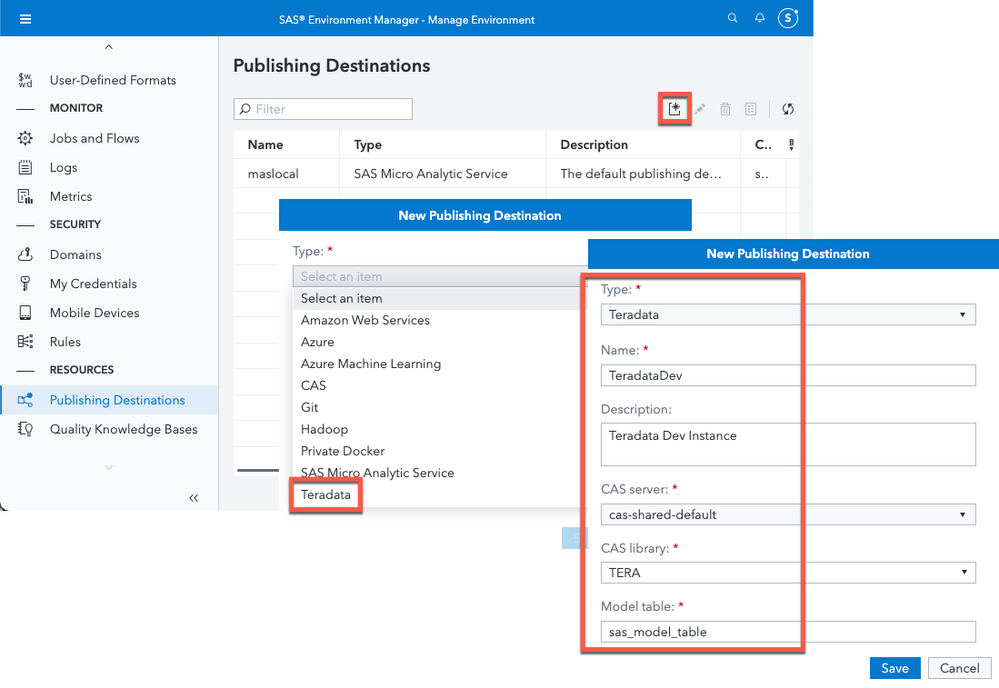
Task: Choose Hadoop destination type
Action: click(324, 429)
